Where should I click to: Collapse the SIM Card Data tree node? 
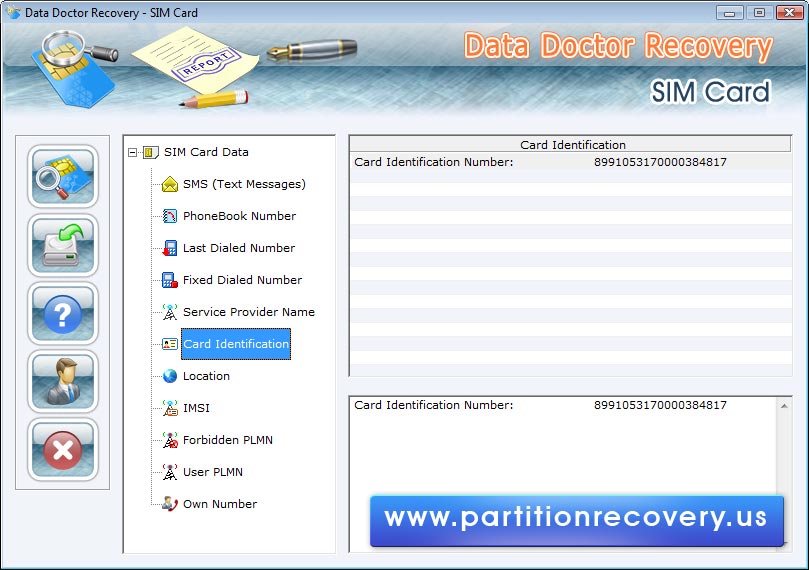pyautogui.click(x=133, y=153)
